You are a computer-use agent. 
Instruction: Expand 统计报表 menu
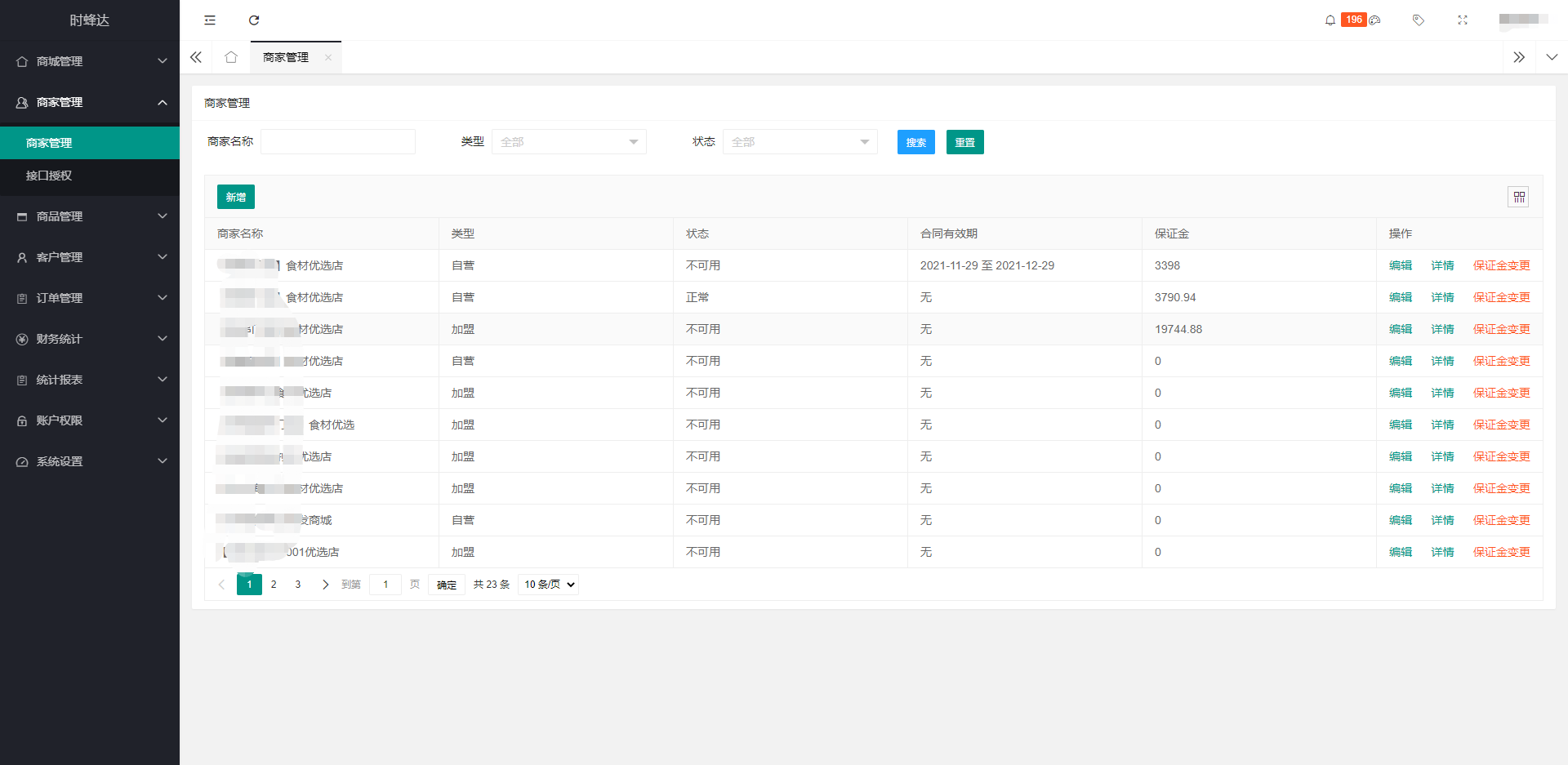[163, 380]
